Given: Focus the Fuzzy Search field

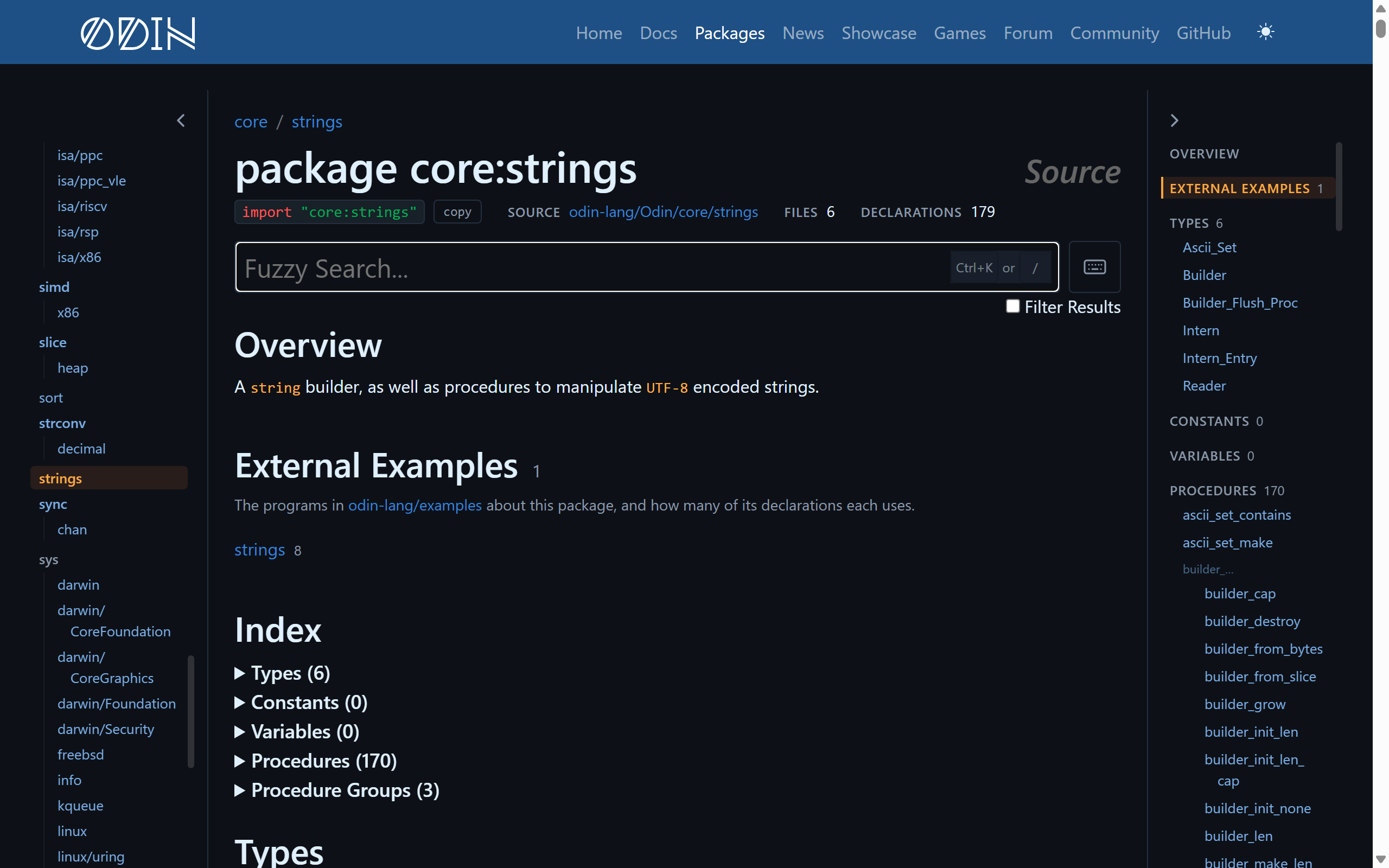Looking at the screenshot, I should [x=647, y=267].
